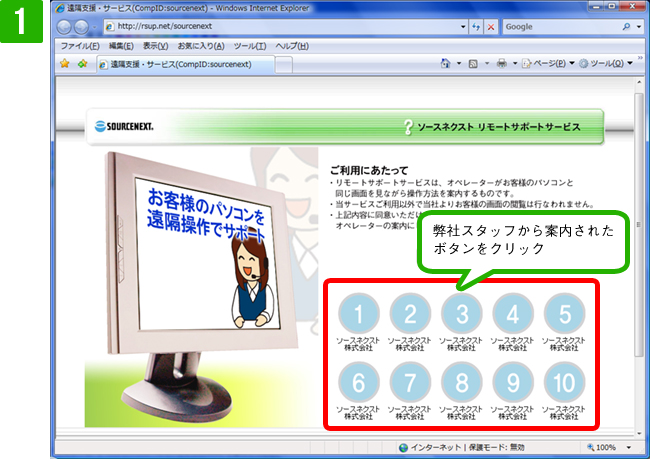Click the round number 5 support button
The image size is (650, 459).
564,314
